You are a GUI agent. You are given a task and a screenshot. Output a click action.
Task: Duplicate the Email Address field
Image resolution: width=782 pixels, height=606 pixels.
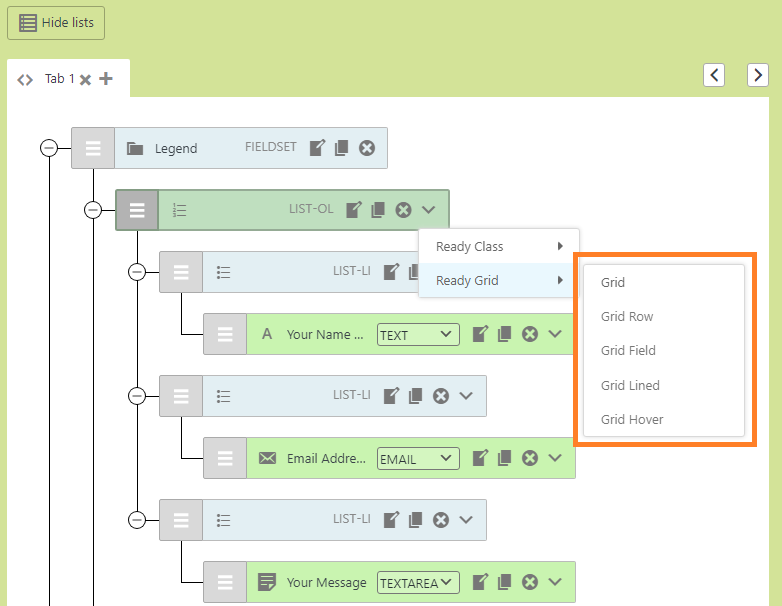[505, 458]
